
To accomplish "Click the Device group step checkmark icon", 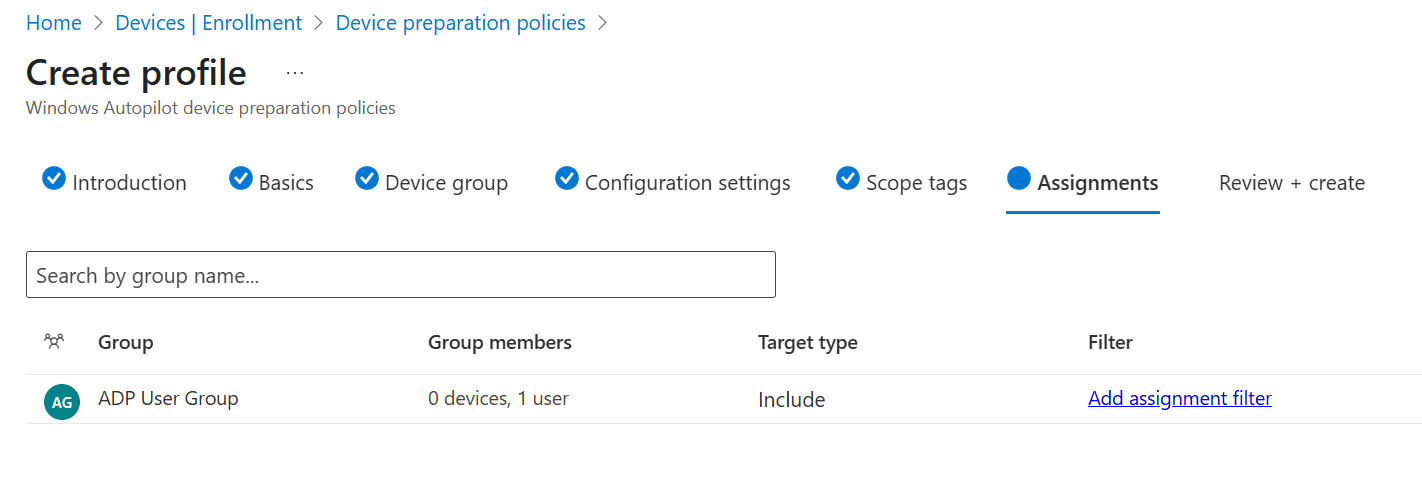I will point(367,179).
